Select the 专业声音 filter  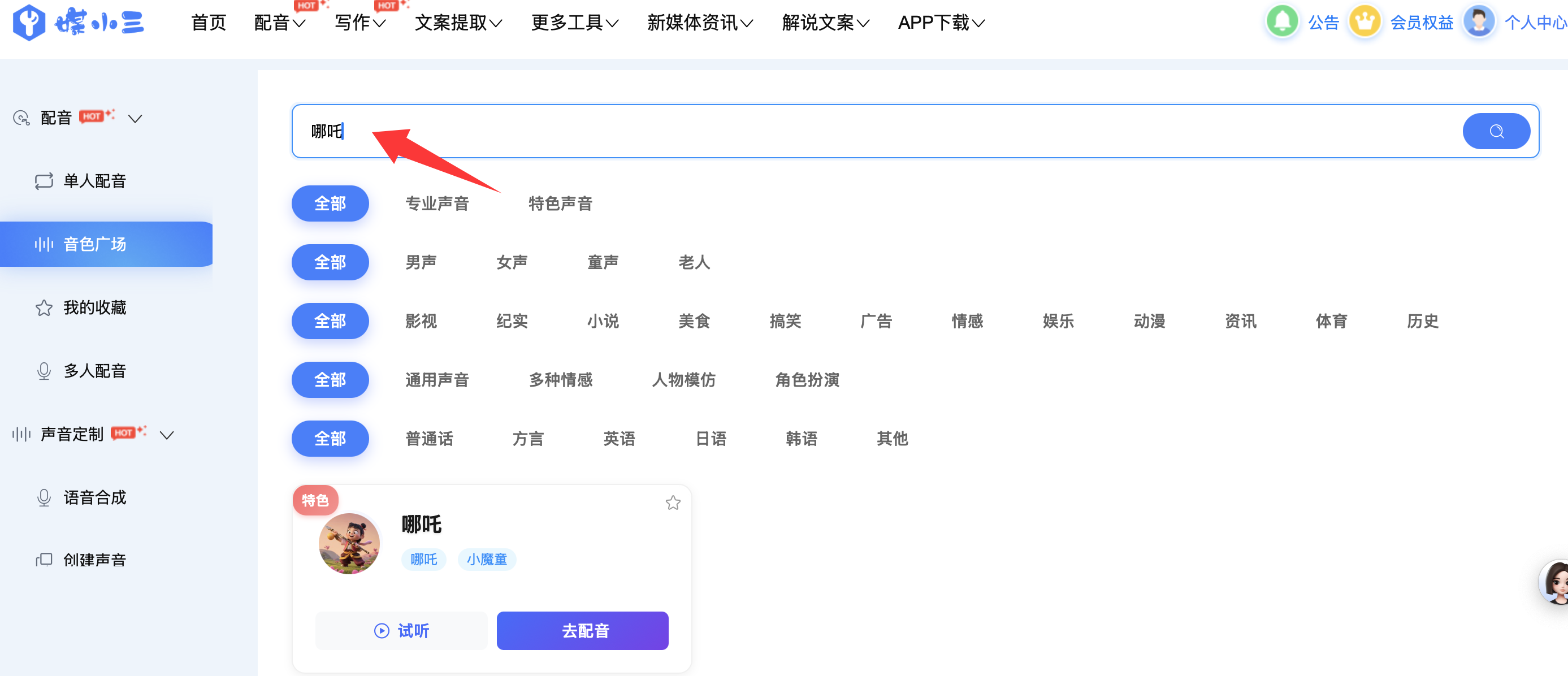437,204
